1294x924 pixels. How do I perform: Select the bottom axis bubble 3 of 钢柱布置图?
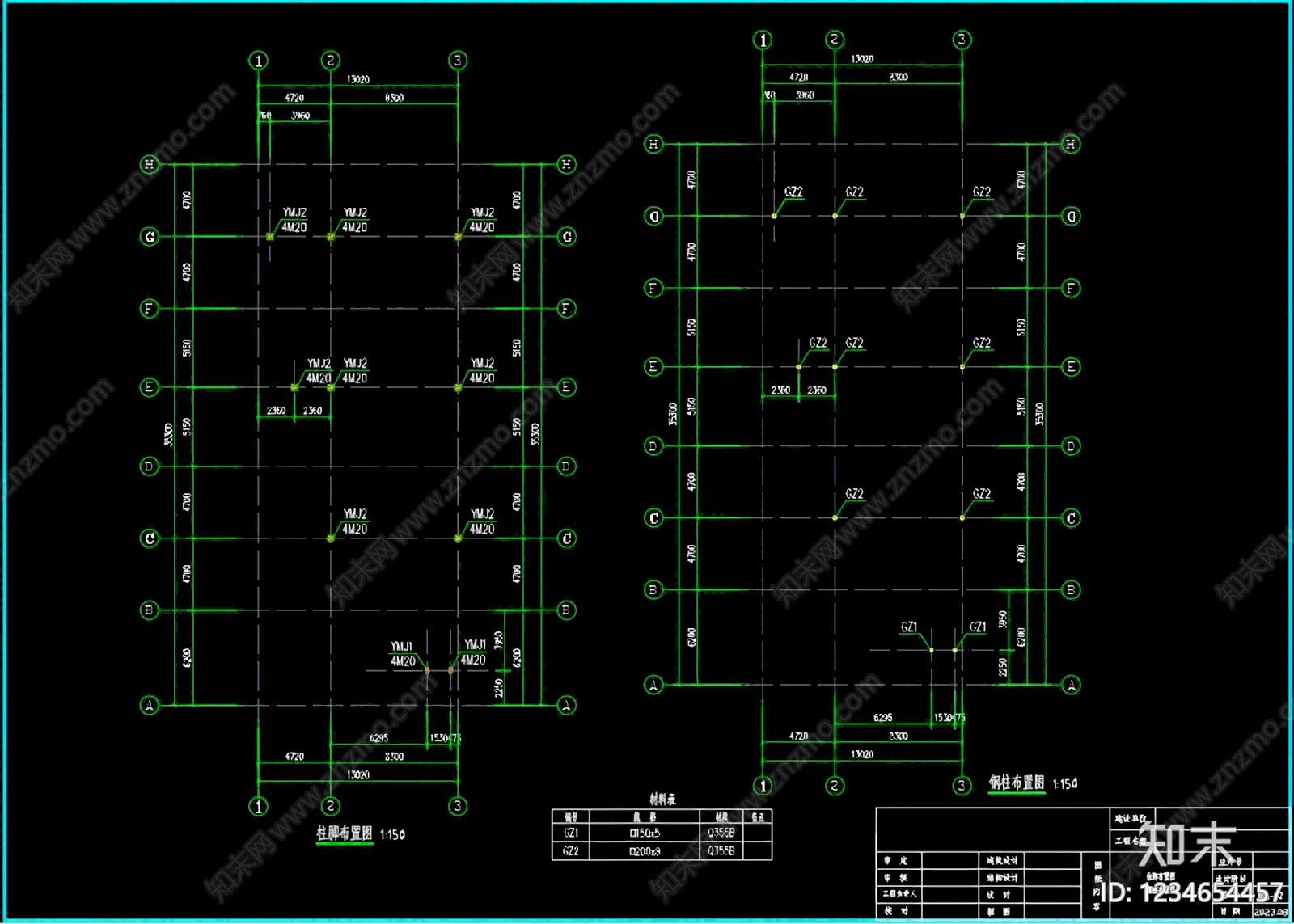pyautogui.click(x=962, y=785)
